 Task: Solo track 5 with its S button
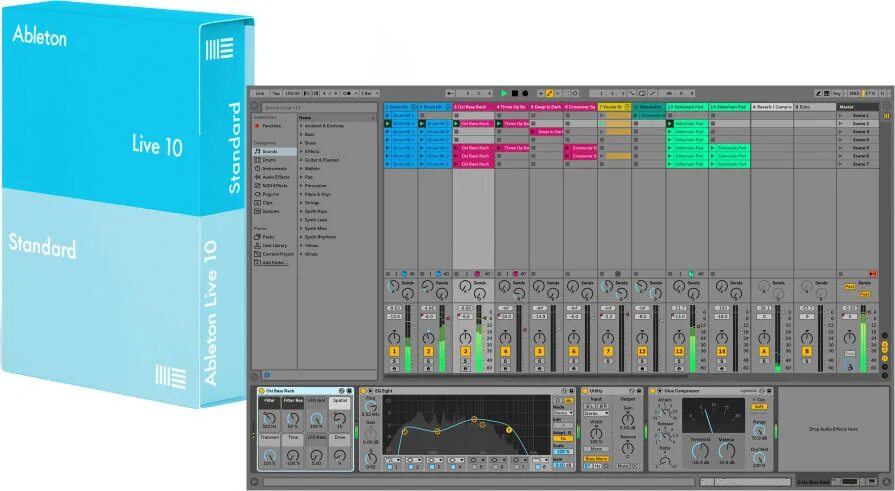tap(539, 361)
